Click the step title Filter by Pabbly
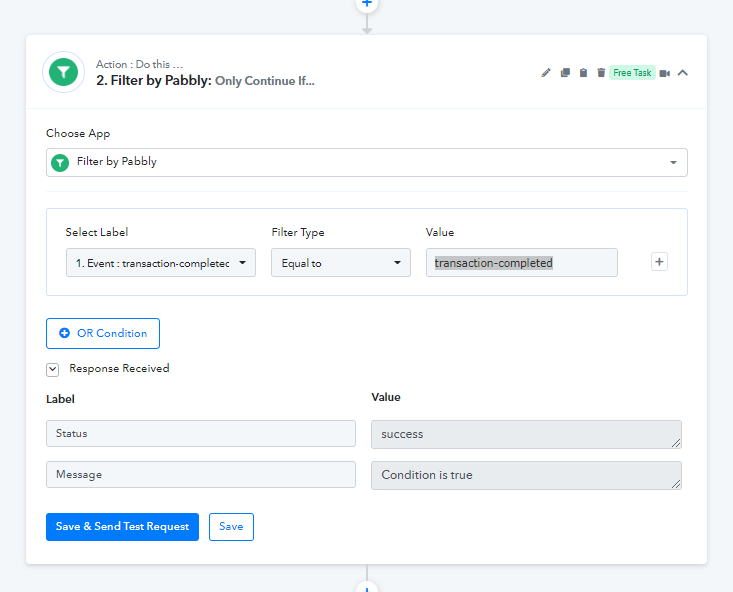This screenshot has height=592, width=733. pos(205,81)
